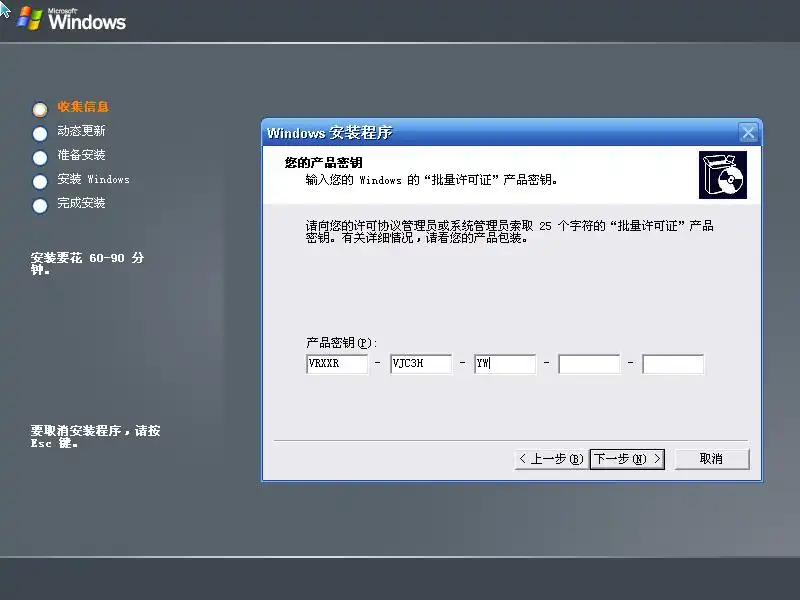Click the 安装要花 60-90 分钟 estimate text
The height and width of the screenshot is (600, 800).
coord(87,264)
